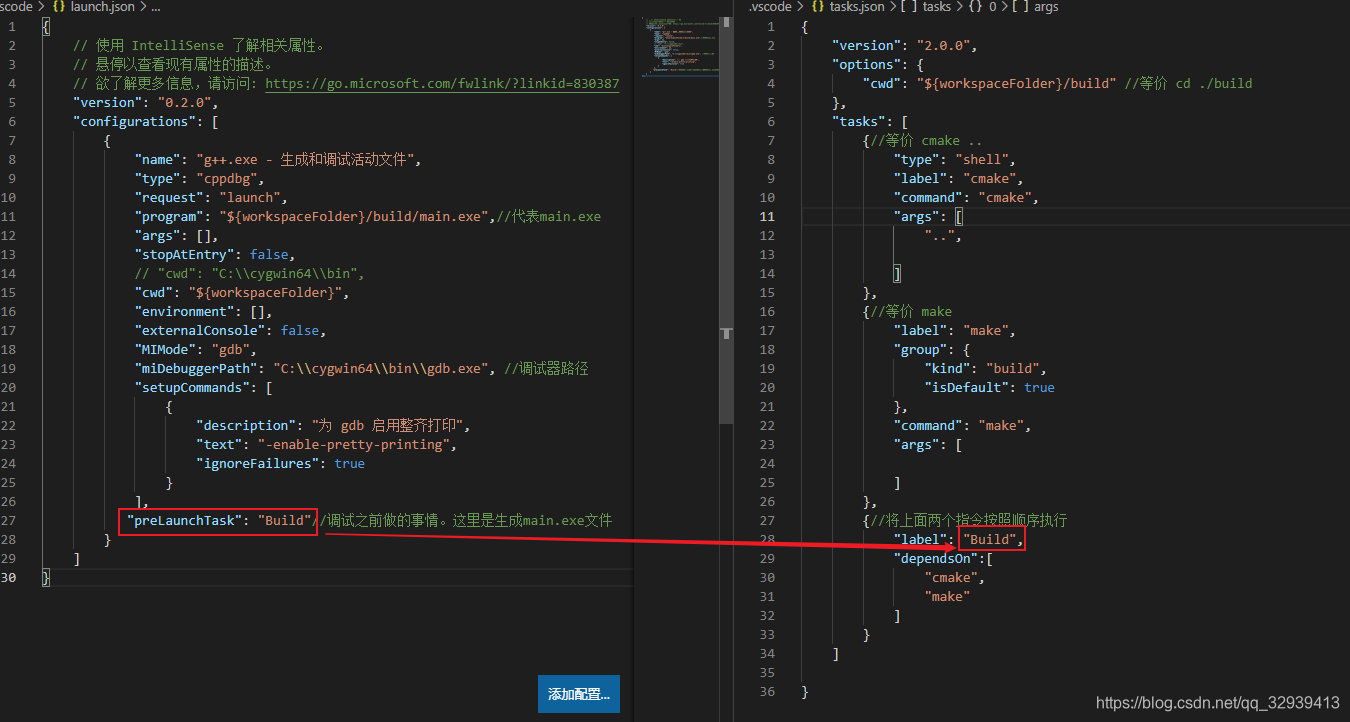Viewport: 1350px width, 722px height.
Task: Click the "${workspaceFolder}/build/main.exe" program path
Action: click(353, 217)
